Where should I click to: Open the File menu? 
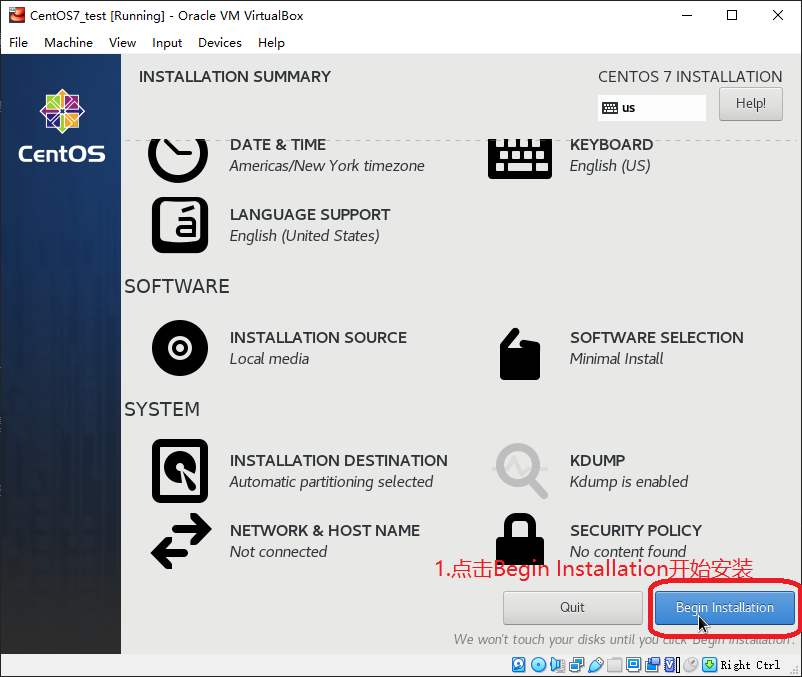coord(18,42)
